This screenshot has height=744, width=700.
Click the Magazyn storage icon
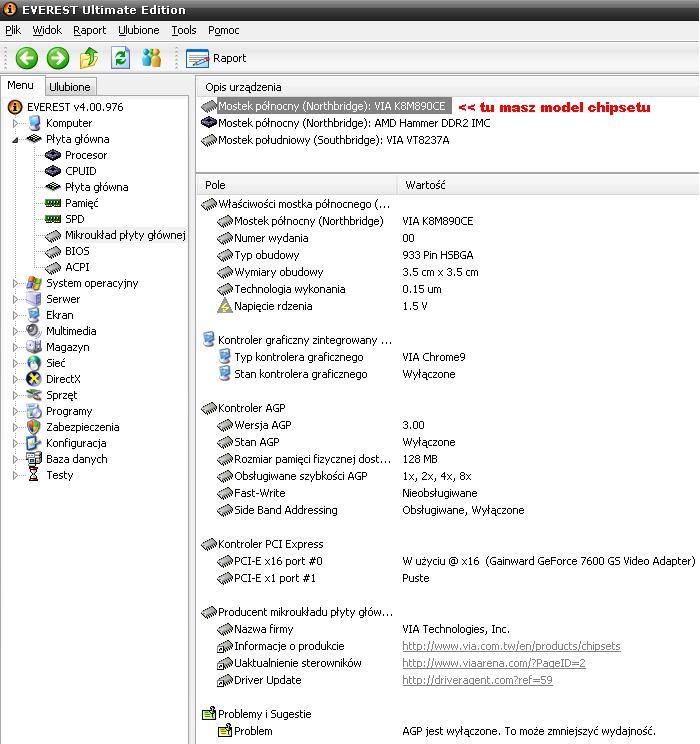coord(34,347)
